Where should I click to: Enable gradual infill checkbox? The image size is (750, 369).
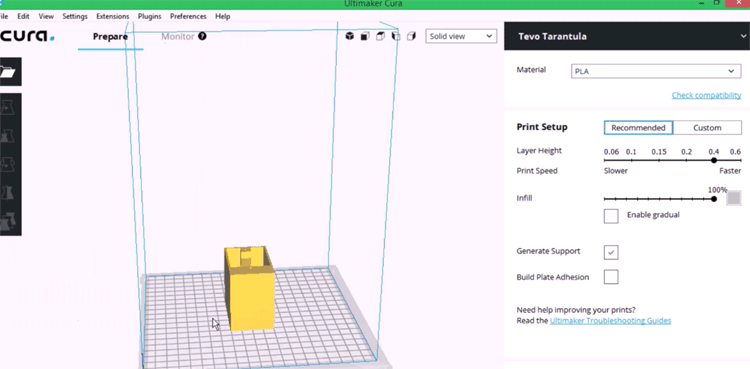pos(611,216)
